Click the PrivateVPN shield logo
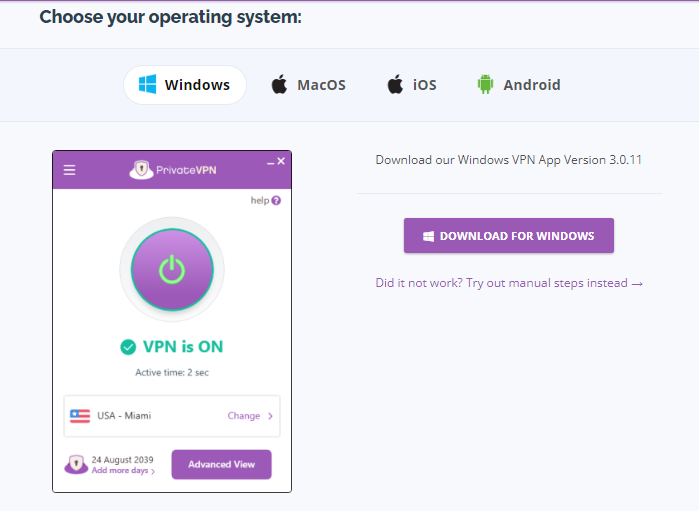 pos(141,170)
